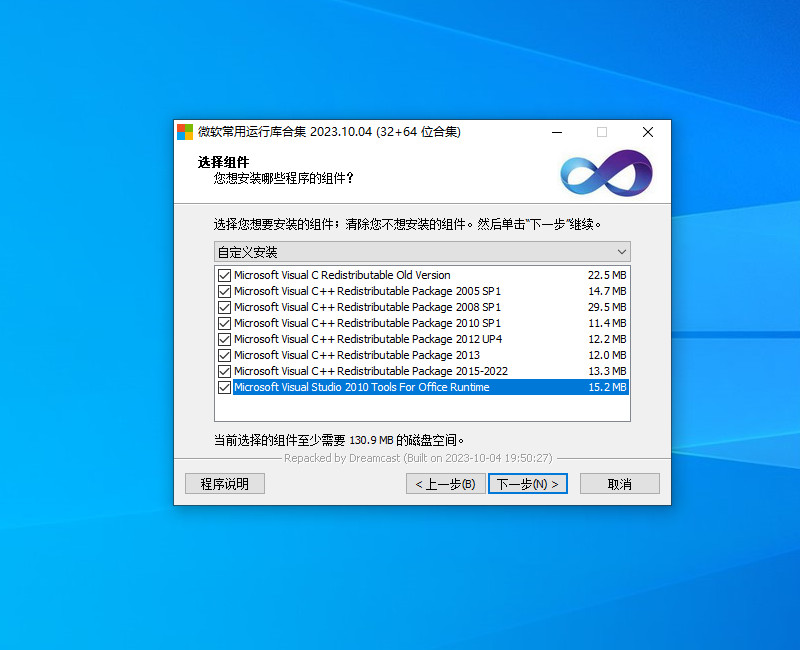Uncheck Microsoft Visual C Redistributable Old Version

[x=224, y=275]
